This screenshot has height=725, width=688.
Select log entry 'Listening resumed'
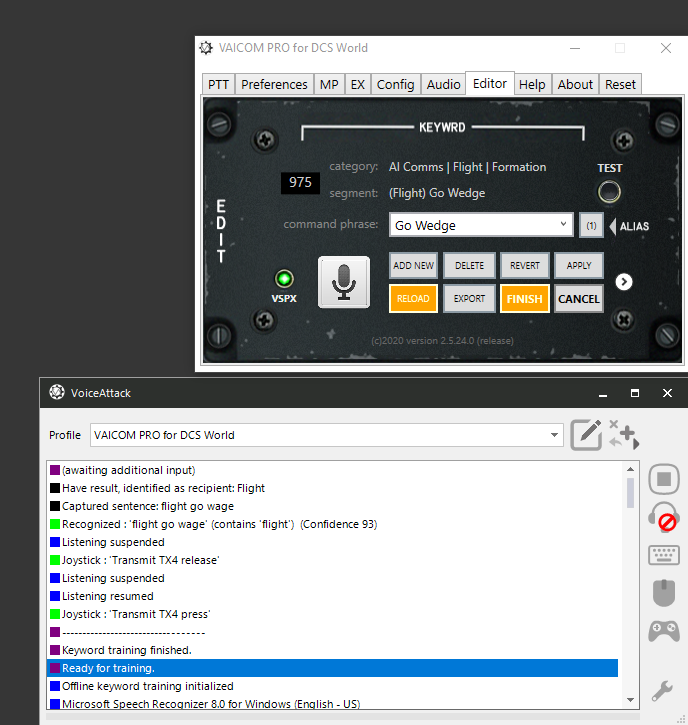click(332, 596)
